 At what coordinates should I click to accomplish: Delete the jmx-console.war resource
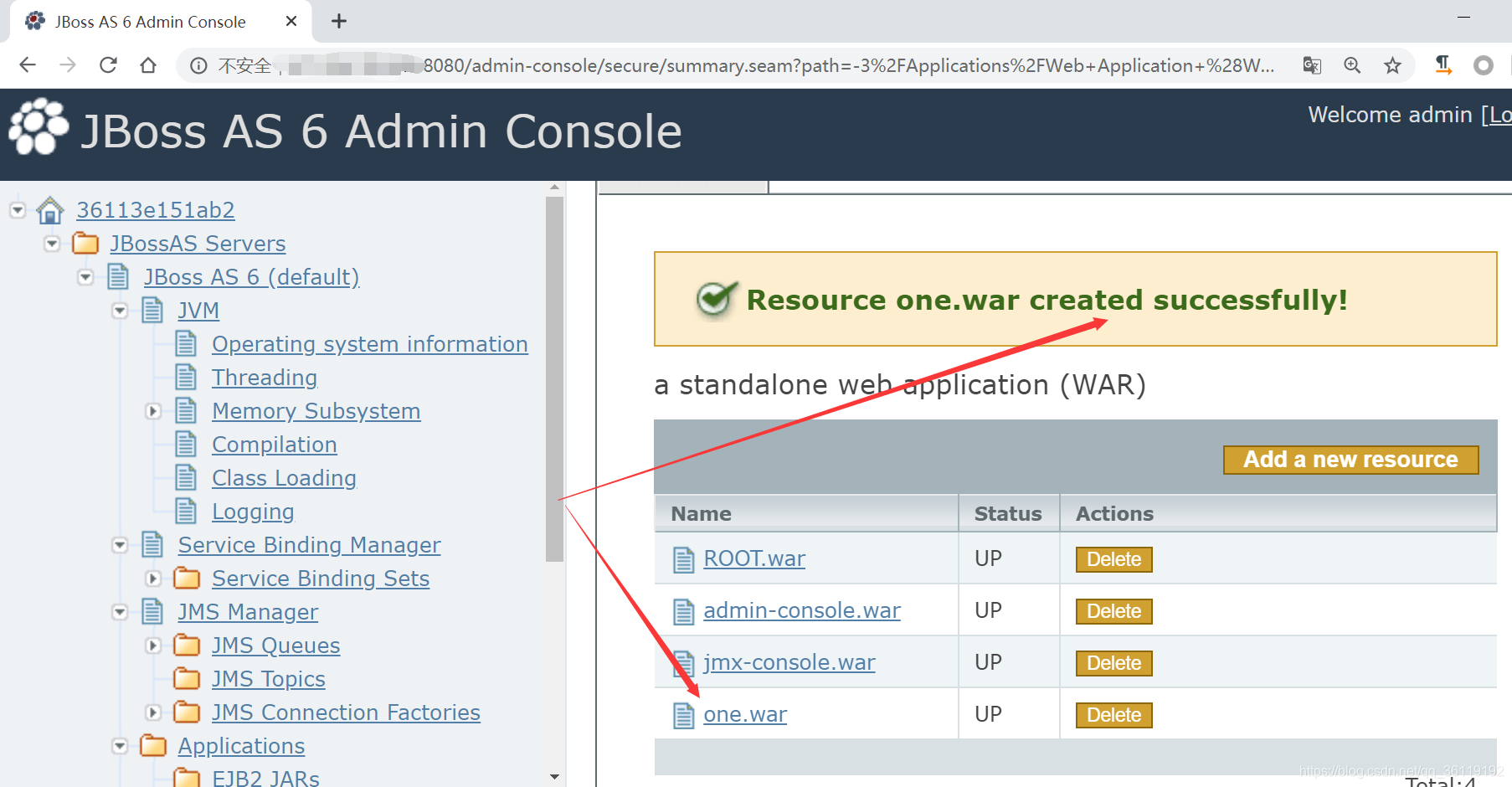(x=1114, y=663)
